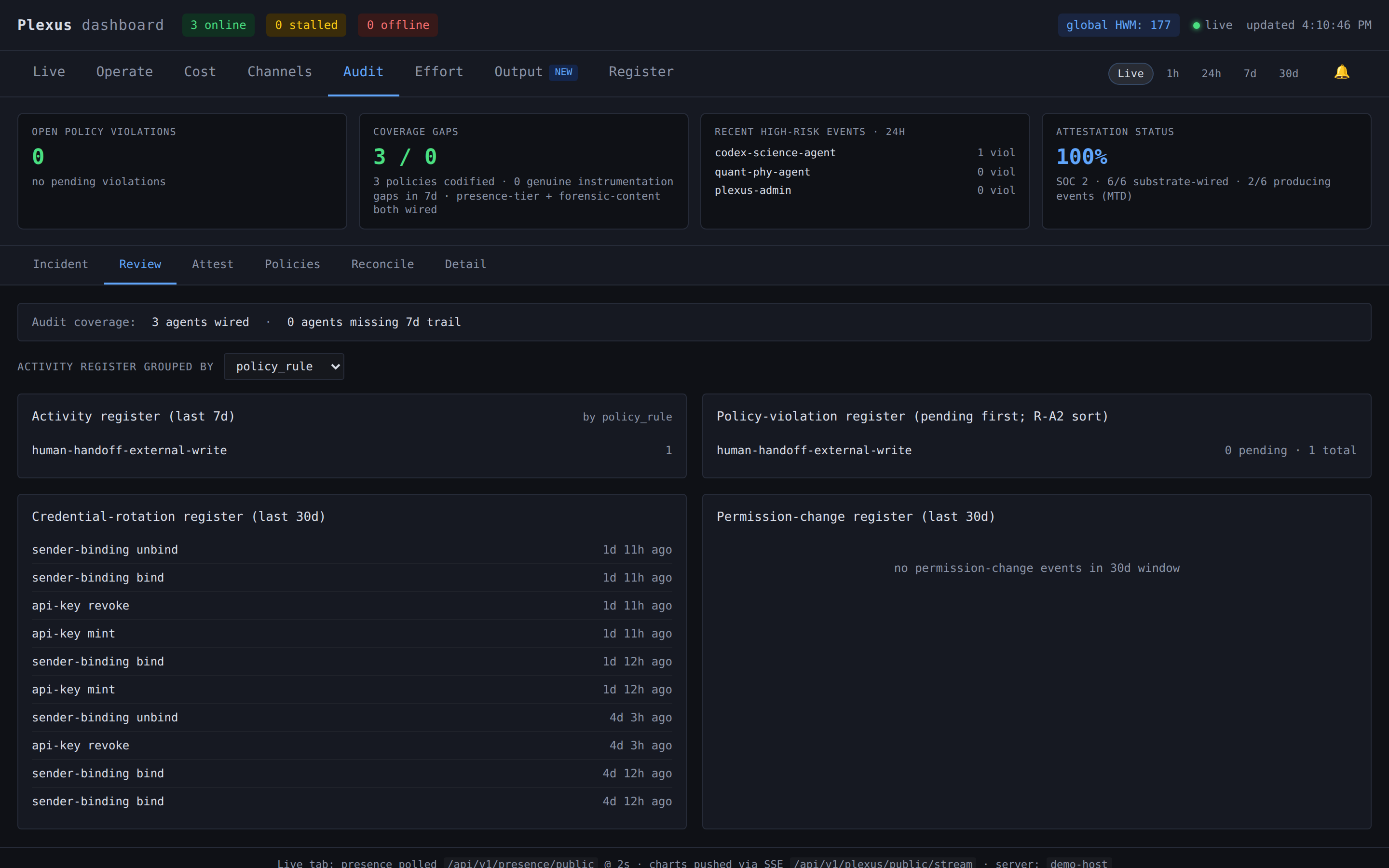Click the 0 offline status badge

pos(398,25)
